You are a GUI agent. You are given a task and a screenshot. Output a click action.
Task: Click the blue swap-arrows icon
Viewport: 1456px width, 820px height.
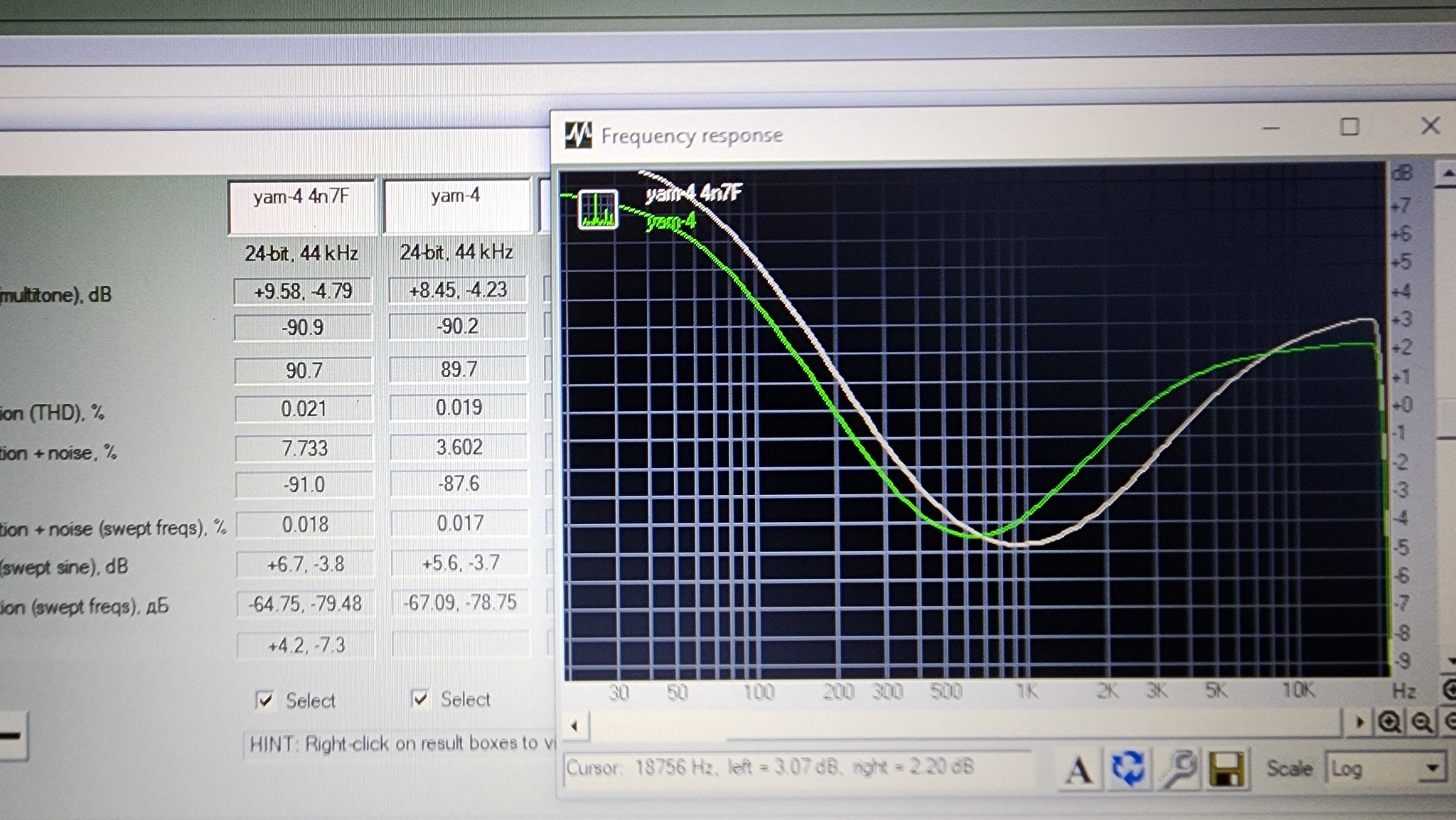[x=1128, y=769]
